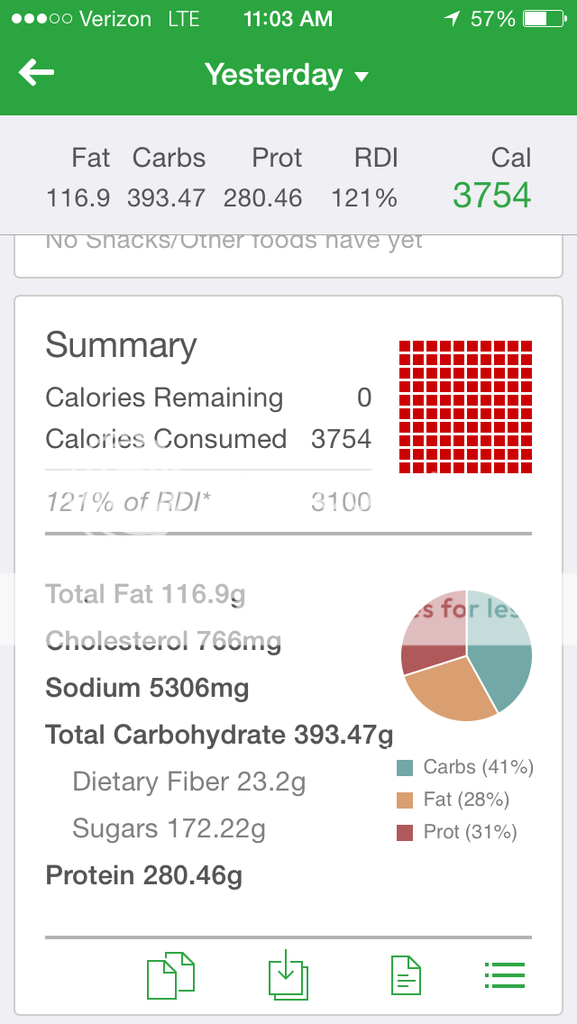Screen dimensions: 577x1024
Task: Tap the Sodium 5306mg line
Action: click(147, 688)
